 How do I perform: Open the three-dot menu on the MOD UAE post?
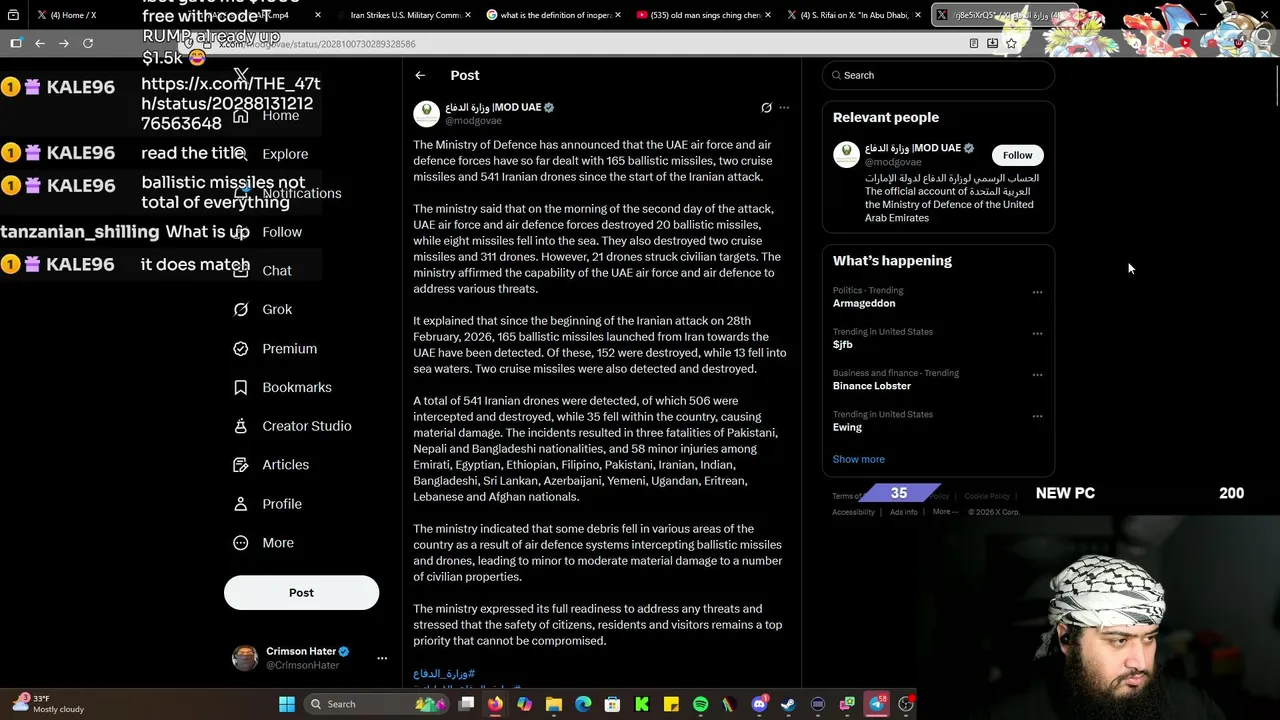click(x=784, y=108)
